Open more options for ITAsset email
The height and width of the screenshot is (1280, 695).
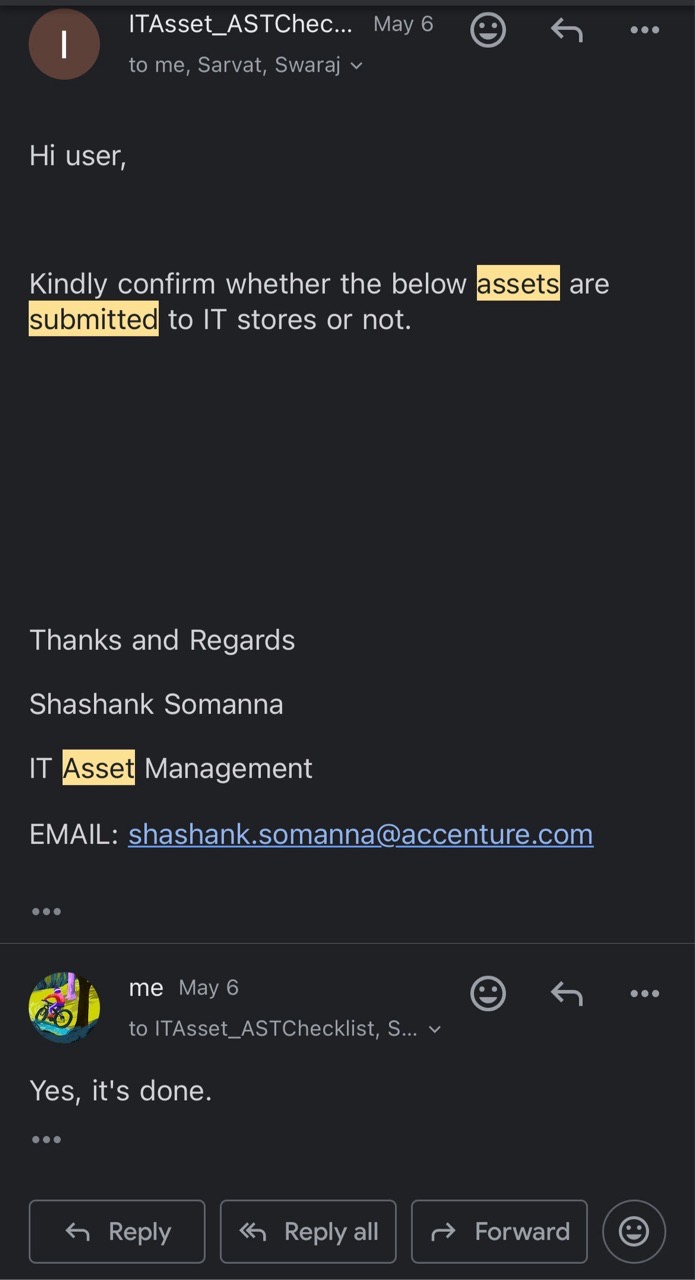point(645,30)
